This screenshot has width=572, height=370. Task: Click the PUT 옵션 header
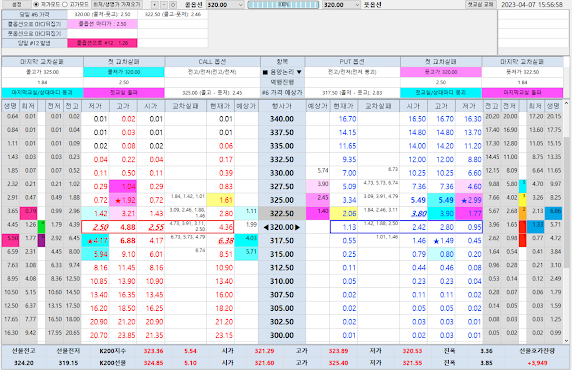point(352,62)
